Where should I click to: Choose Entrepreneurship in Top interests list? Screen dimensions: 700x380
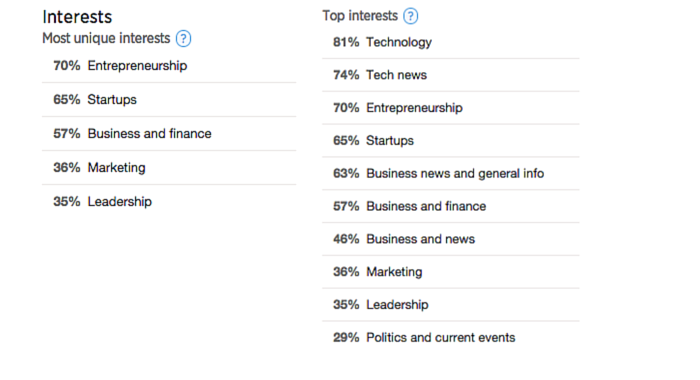pos(450,108)
